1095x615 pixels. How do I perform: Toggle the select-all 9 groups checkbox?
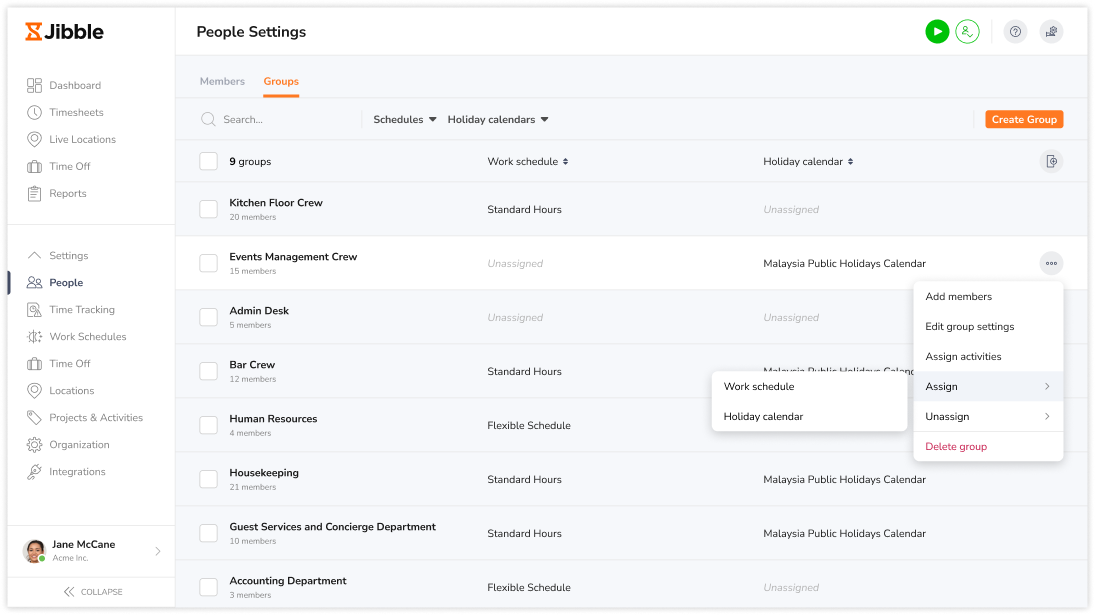pyautogui.click(x=208, y=161)
